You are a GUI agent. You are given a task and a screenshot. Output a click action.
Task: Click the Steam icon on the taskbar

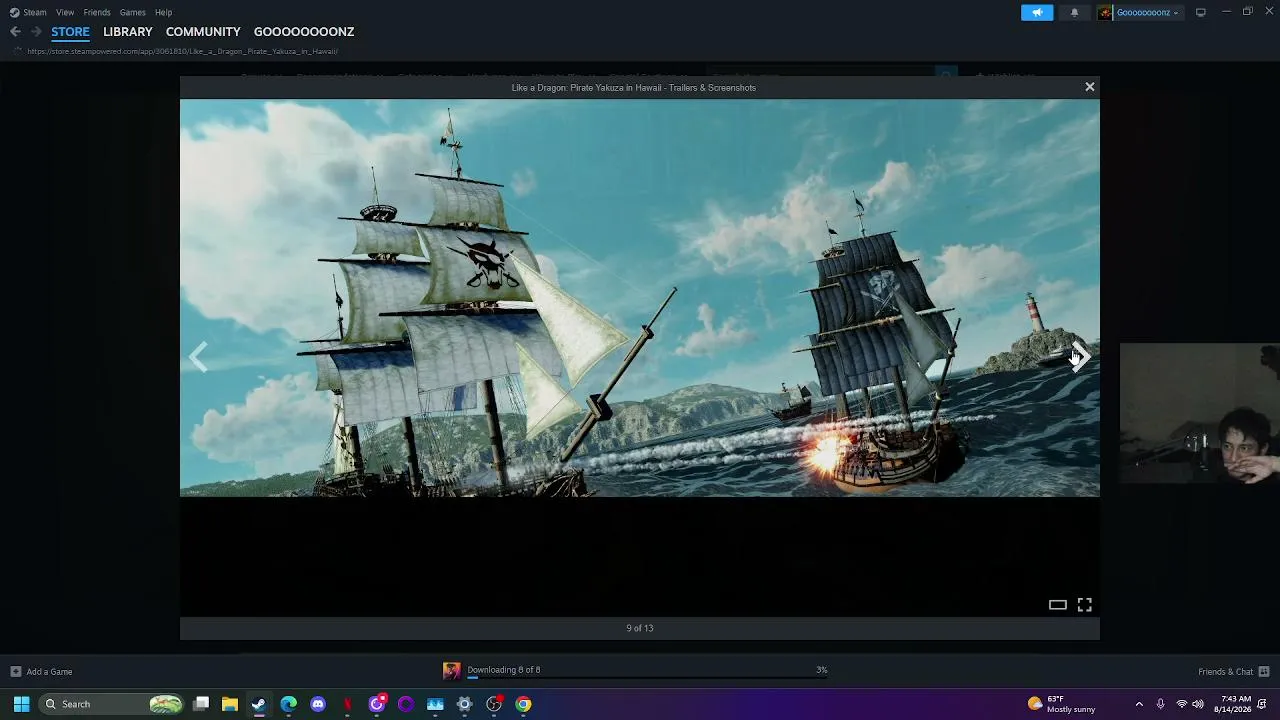tap(259, 704)
